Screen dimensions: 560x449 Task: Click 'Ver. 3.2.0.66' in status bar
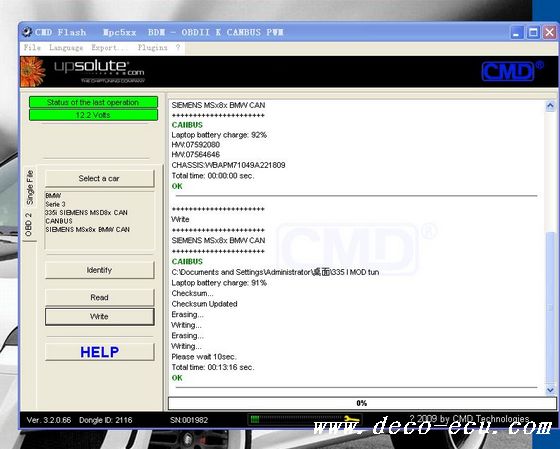49,420
